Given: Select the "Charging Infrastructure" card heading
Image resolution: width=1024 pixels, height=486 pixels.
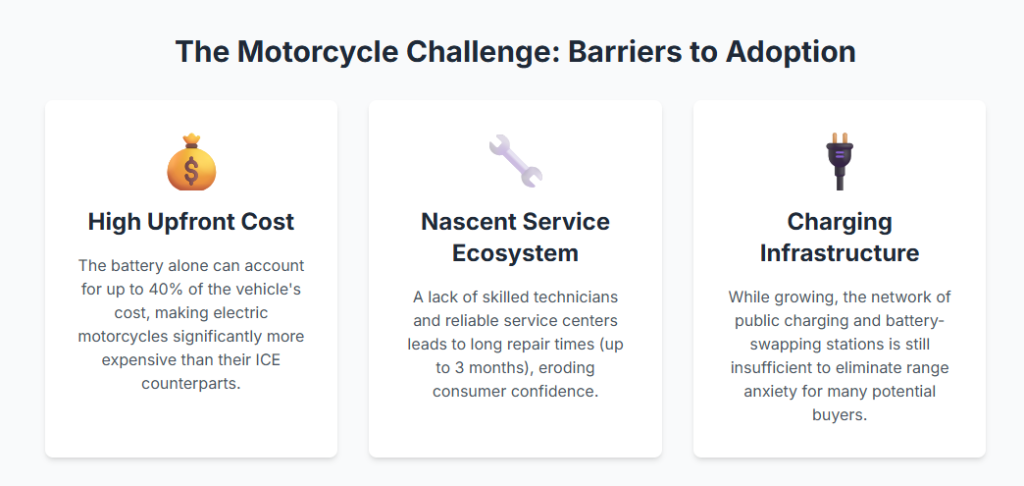Looking at the screenshot, I should point(839,237).
